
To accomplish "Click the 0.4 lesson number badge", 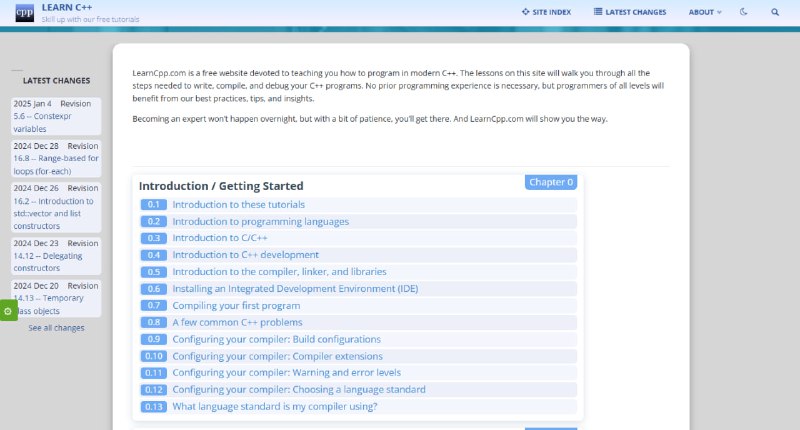I will point(154,255).
